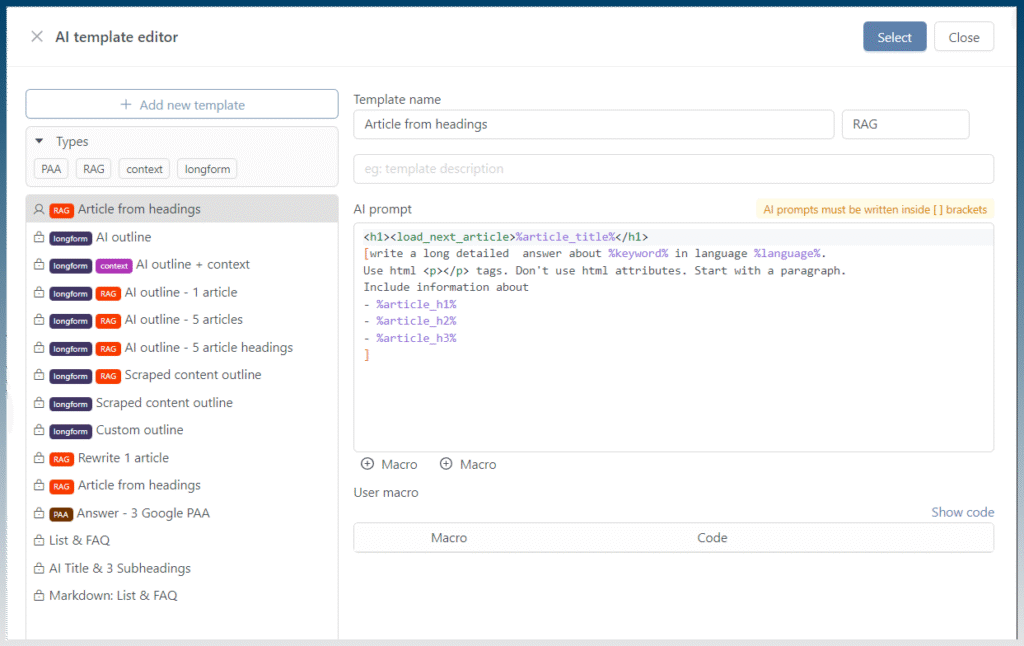1024x646 pixels.
Task: Click the %language% macro in the prompt
Action: click(787, 253)
